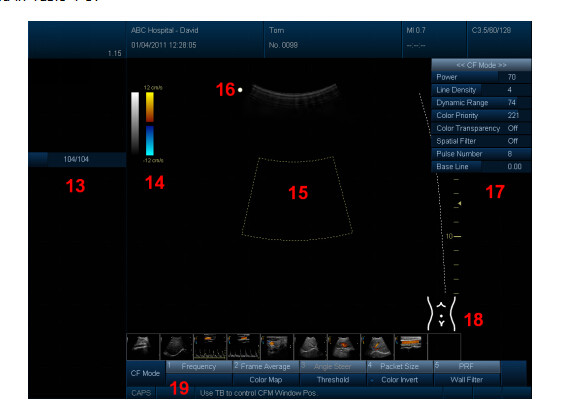Open the eighth thumbnail in the strip

tap(377, 347)
